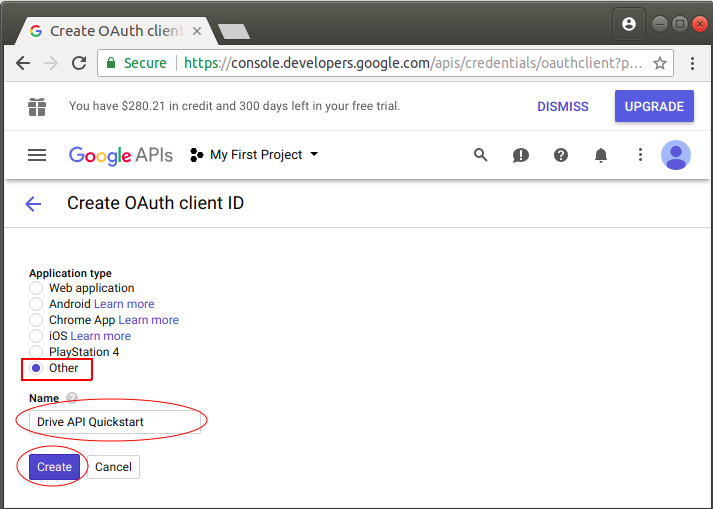Reload the current page

(79, 63)
